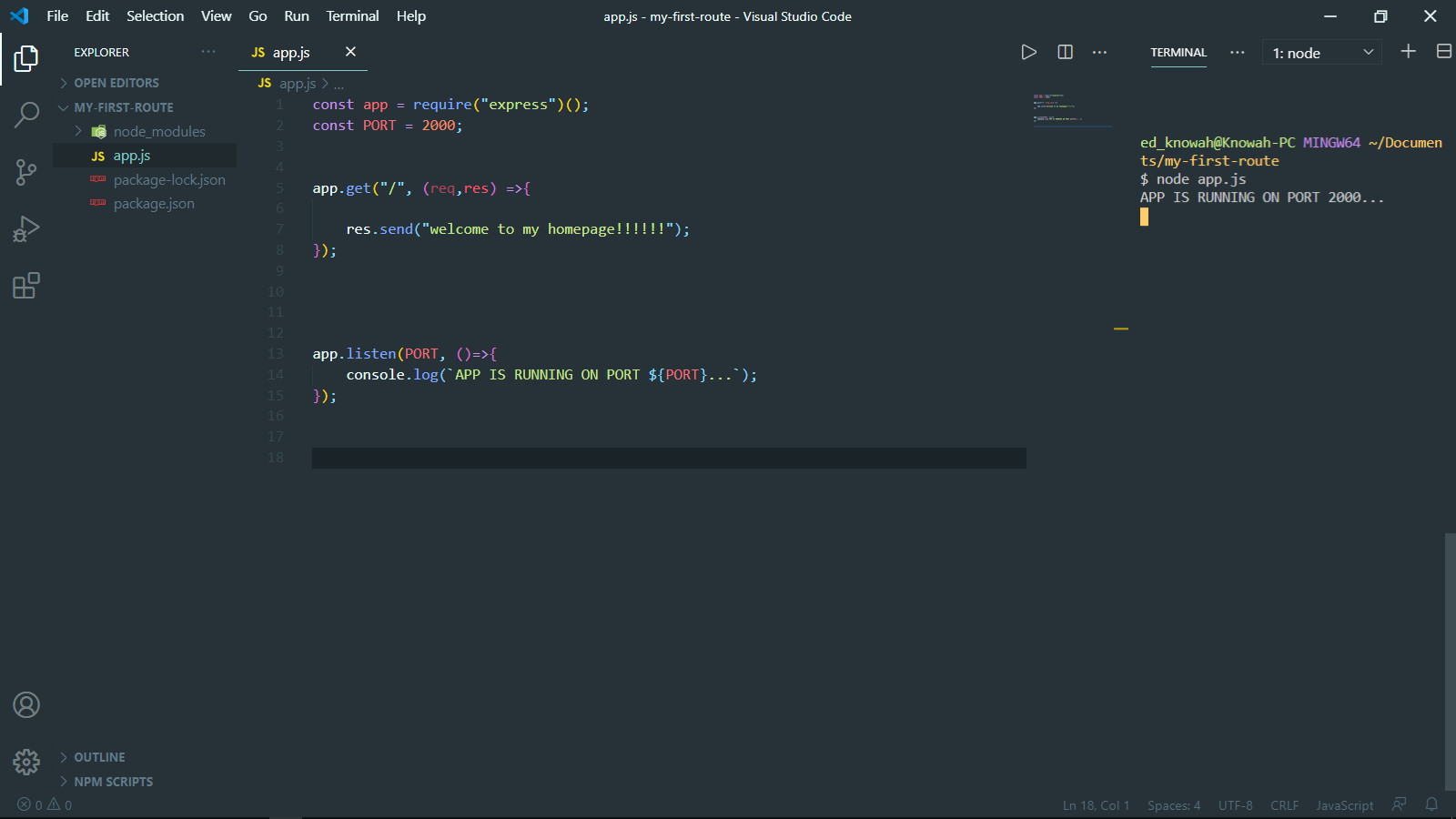Viewport: 1456px width, 819px height.
Task: Open the Accounts menu icon
Action: [26, 705]
